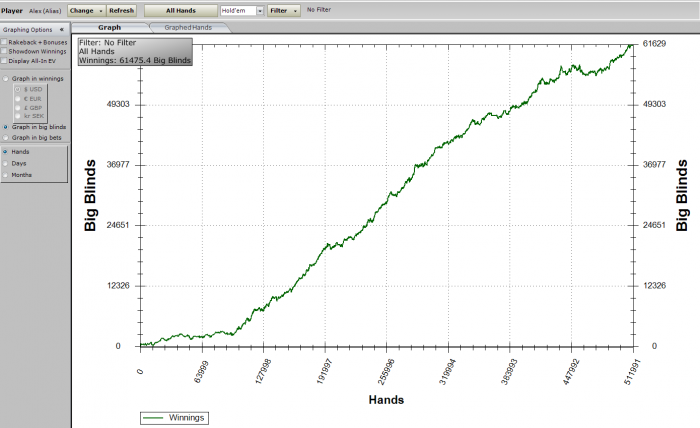Screen dimensions: 700x428
Task: Expand the Hold'em game type combo box
Action: (260, 11)
